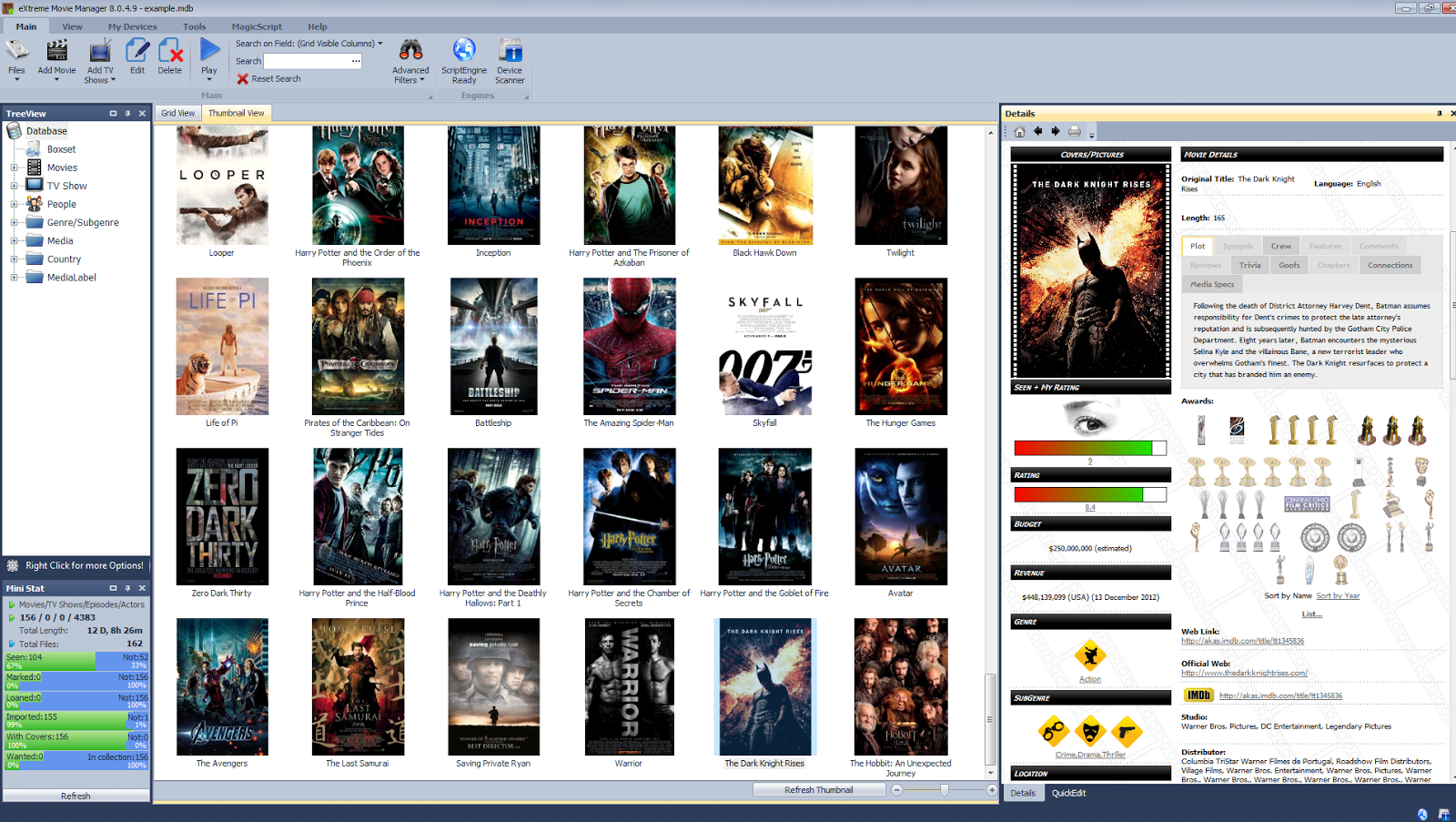Click the gear icon beside Right Click options
This screenshot has width=1456, height=822.
13,565
